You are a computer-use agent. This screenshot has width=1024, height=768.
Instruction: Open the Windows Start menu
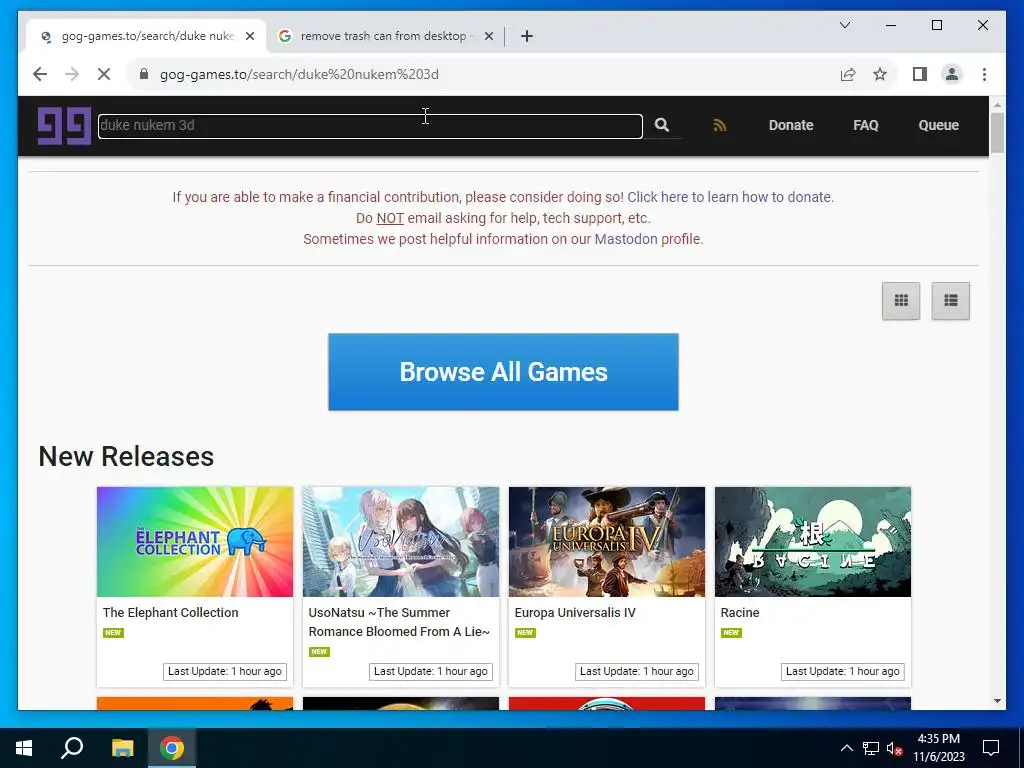[24, 748]
